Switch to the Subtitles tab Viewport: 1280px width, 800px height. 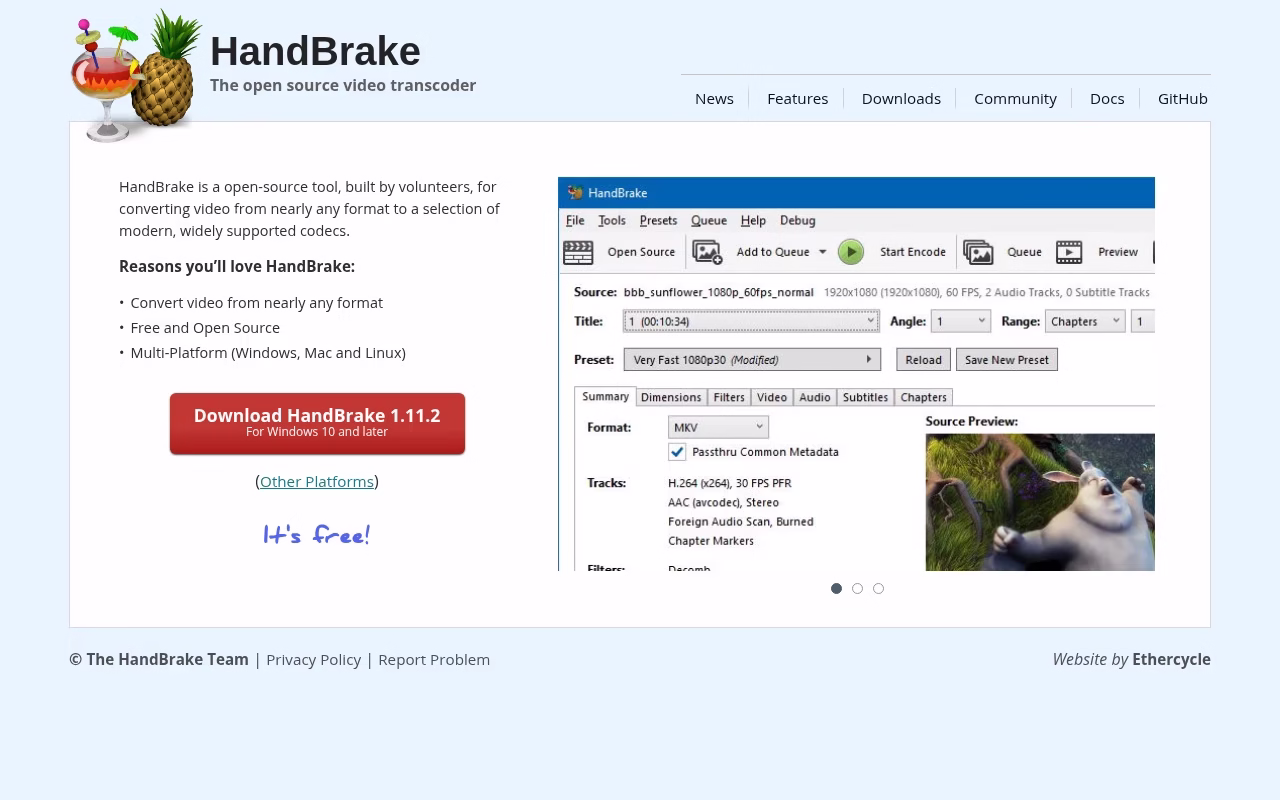865,397
